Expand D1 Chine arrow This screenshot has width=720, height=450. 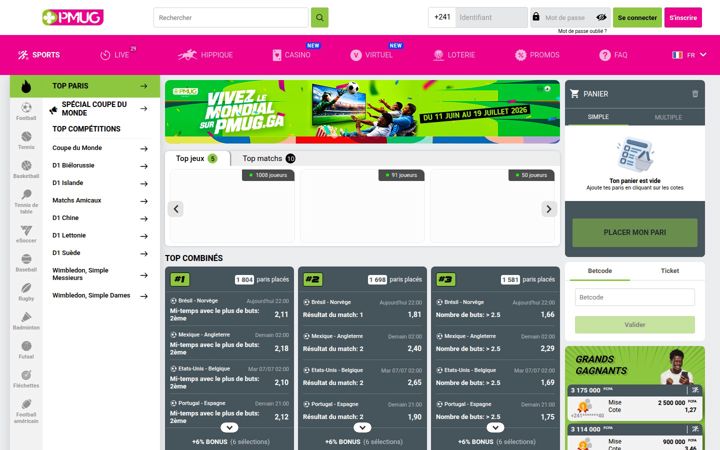pos(144,218)
